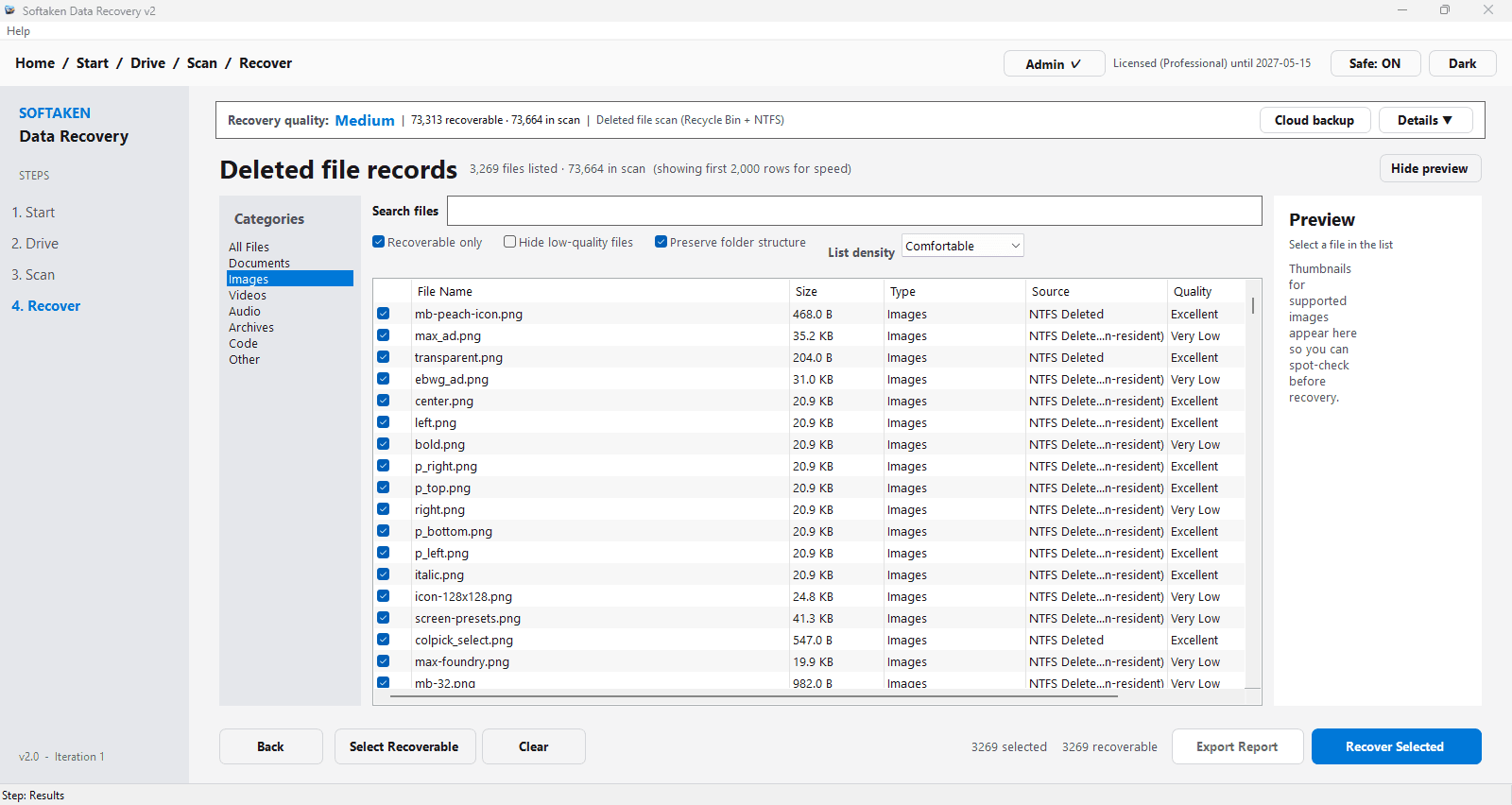1512x805 pixels.
Task: Open the List density combo box
Action: pos(963,246)
